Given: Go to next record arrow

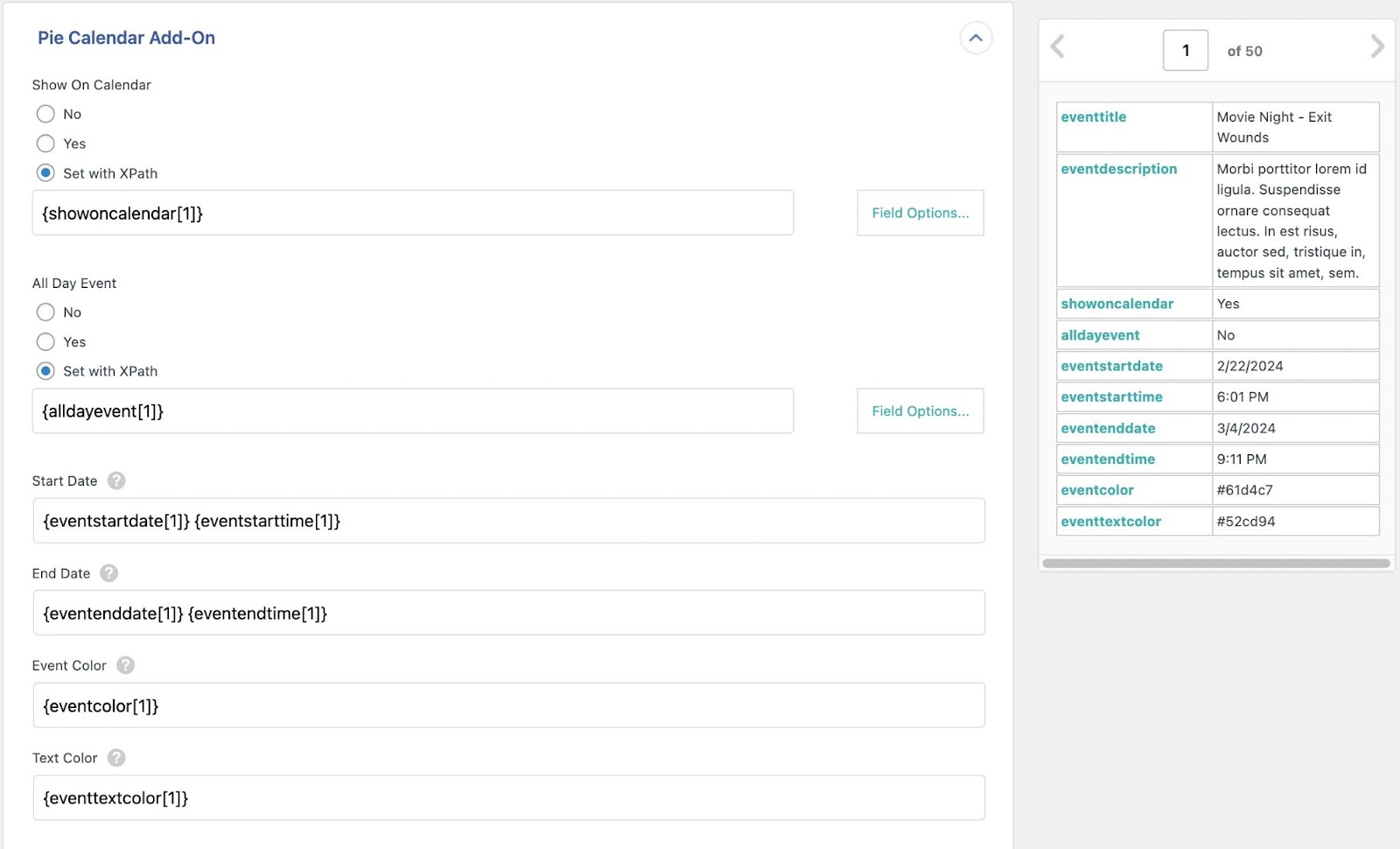Looking at the screenshot, I should pyautogui.click(x=1377, y=46).
